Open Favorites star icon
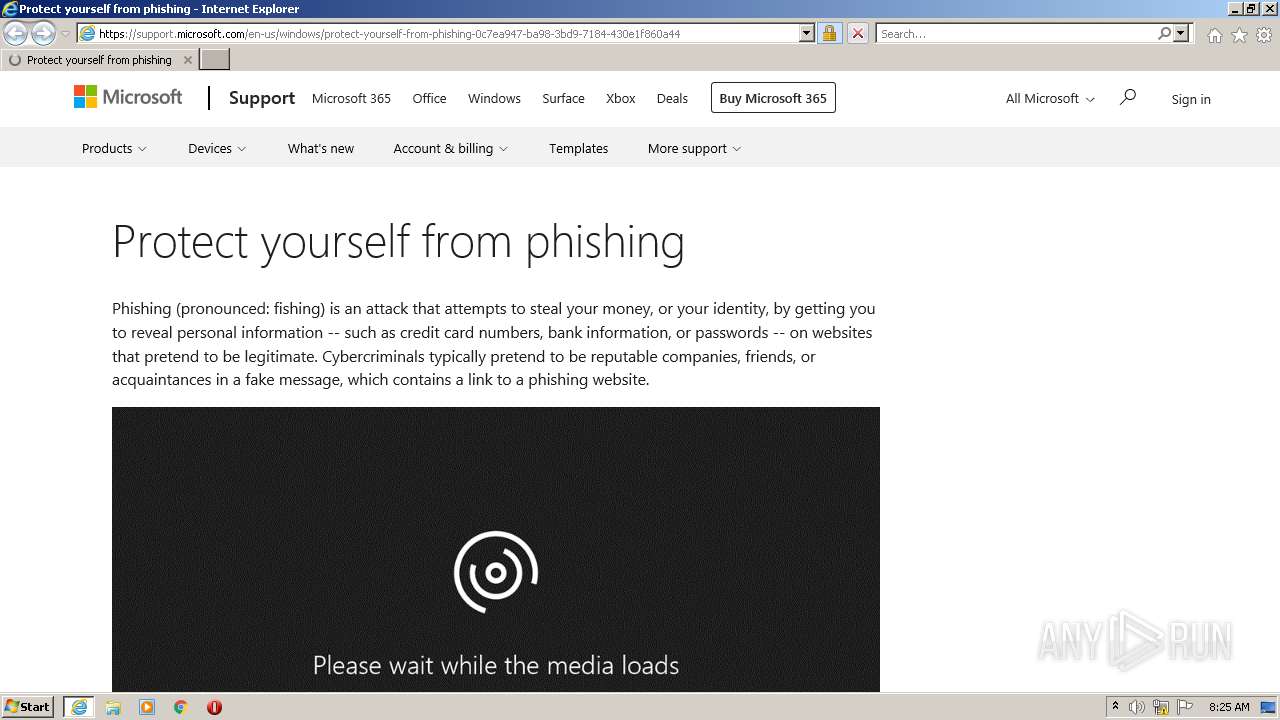Image resolution: width=1280 pixels, height=720 pixels. click(x=1239, y=35)
